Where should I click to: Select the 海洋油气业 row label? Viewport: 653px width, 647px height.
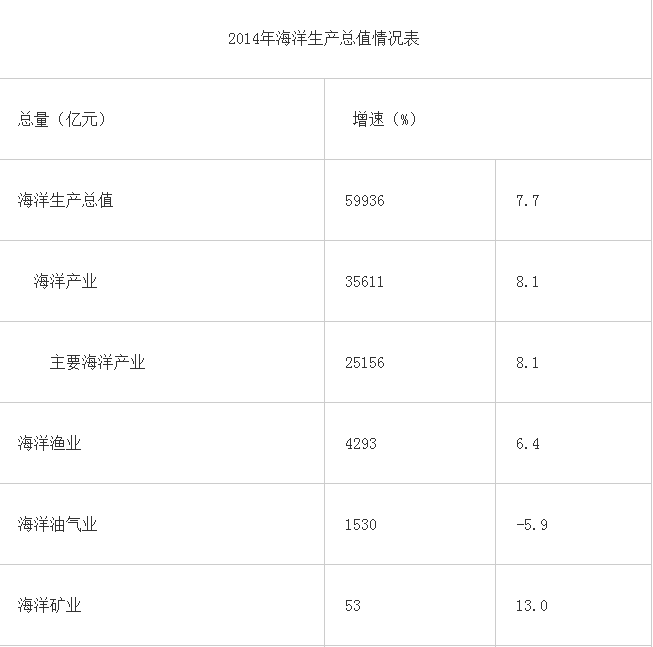point(57,524)
